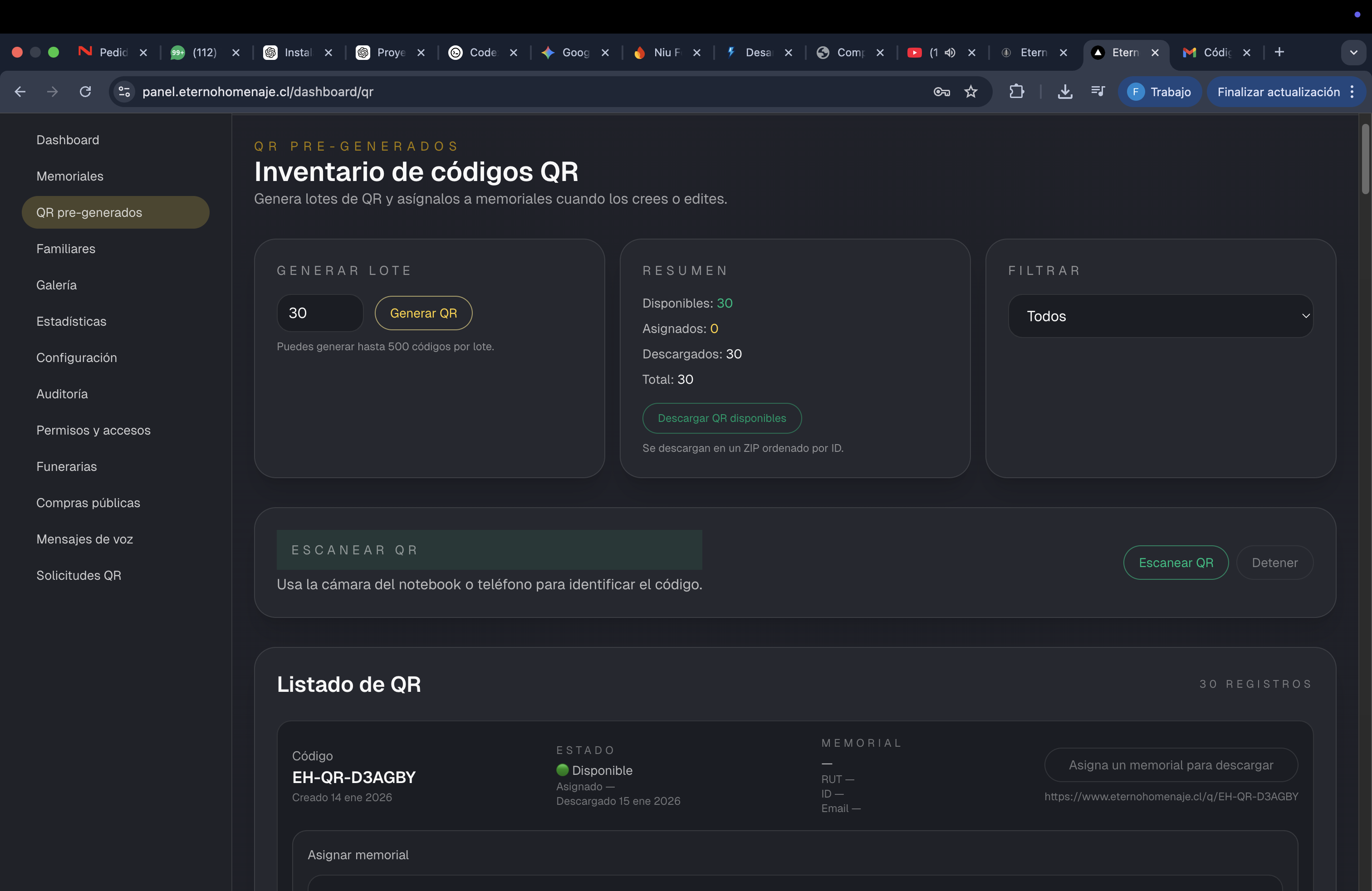1372x891 pixels.
Task: Open a new browser tab
Action: coord(1279,53)
